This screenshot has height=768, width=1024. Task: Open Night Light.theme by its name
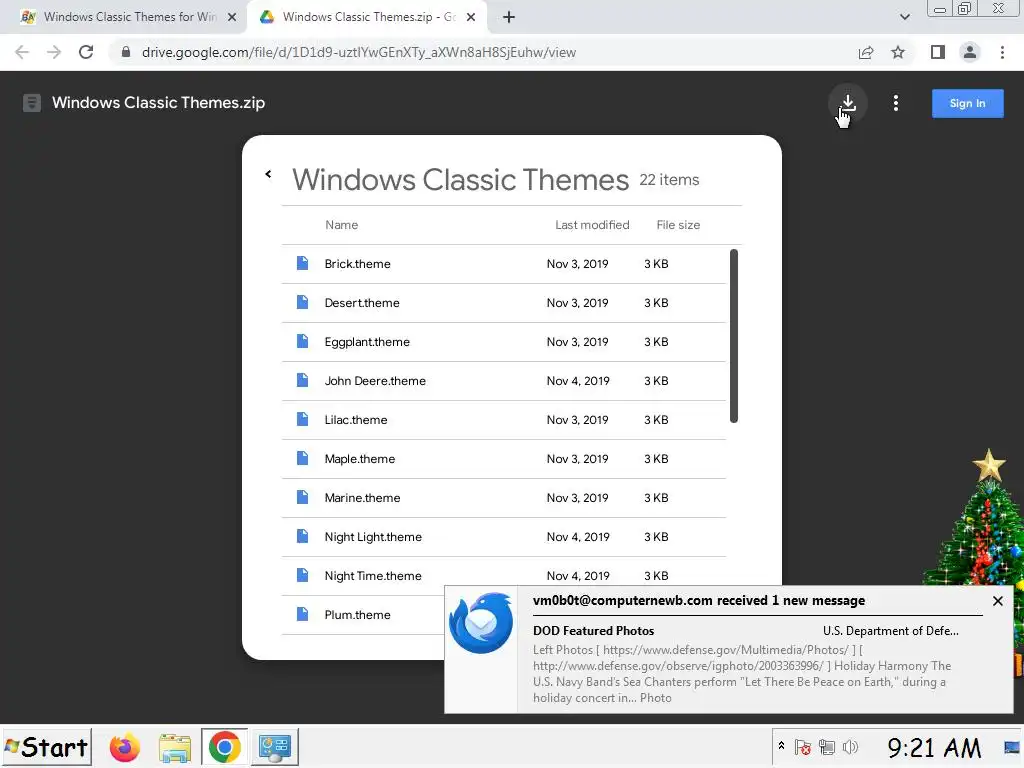[373, 537]
